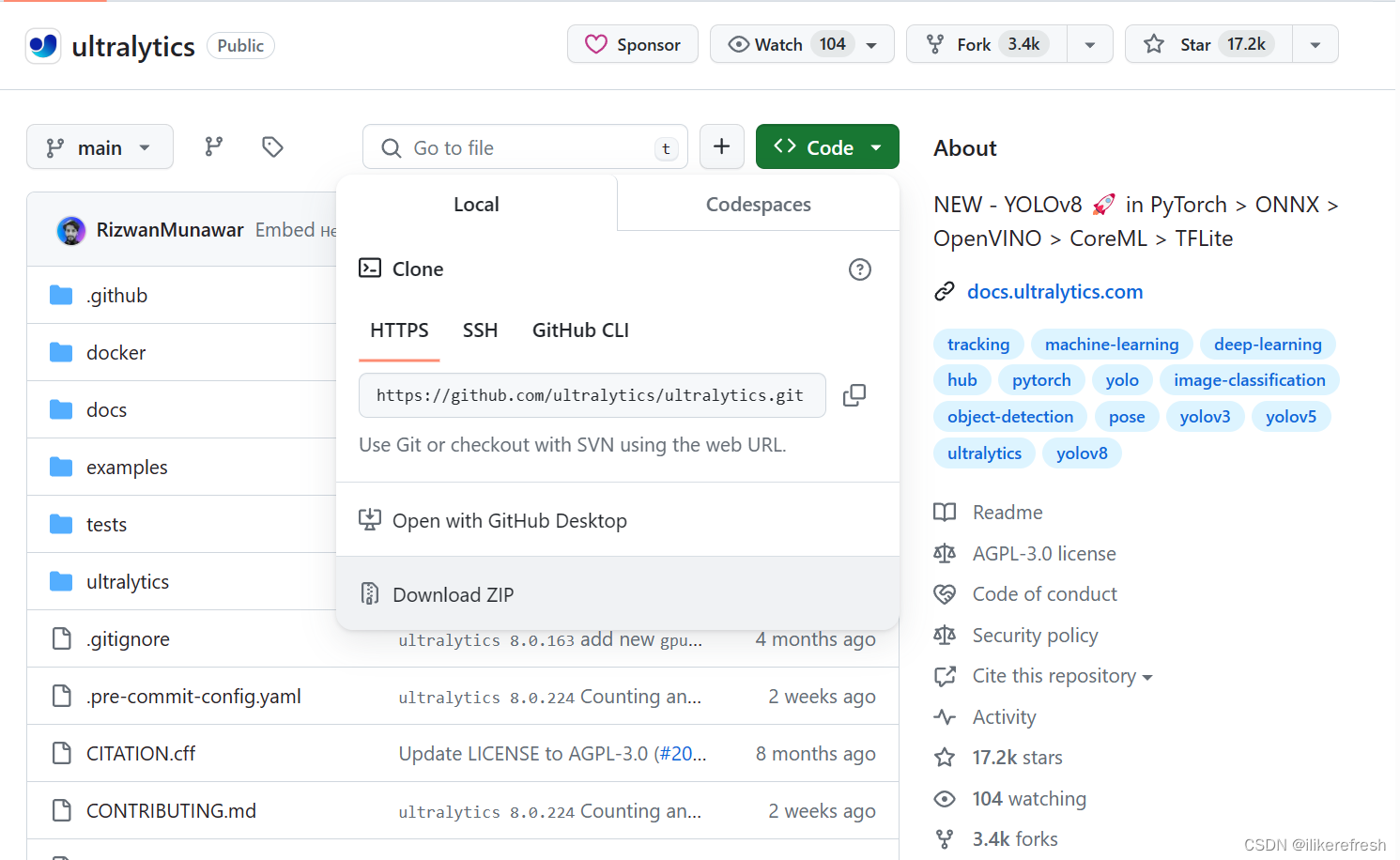Click the Code of conduct heart icon
Screen dimensions: 1400x860
(x=945, y=593)
